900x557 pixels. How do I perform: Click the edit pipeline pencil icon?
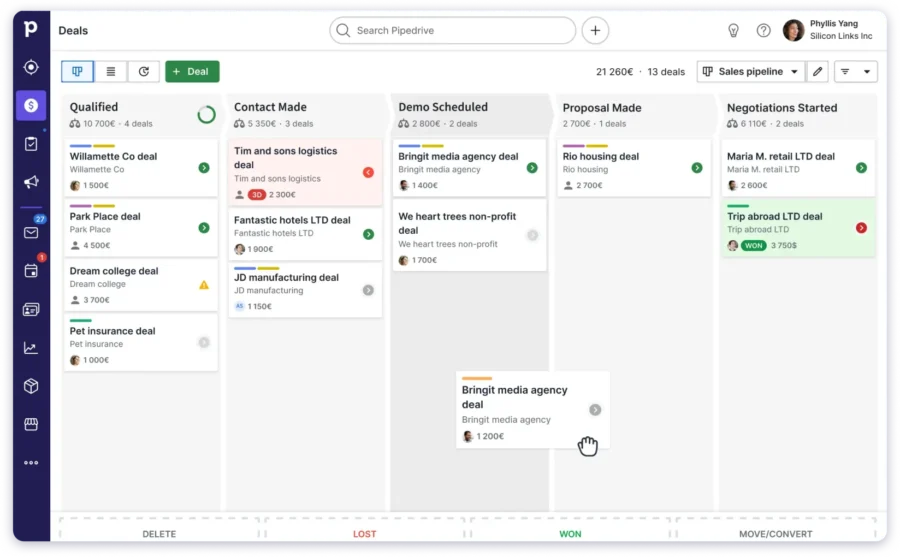[x=817, y=71]
